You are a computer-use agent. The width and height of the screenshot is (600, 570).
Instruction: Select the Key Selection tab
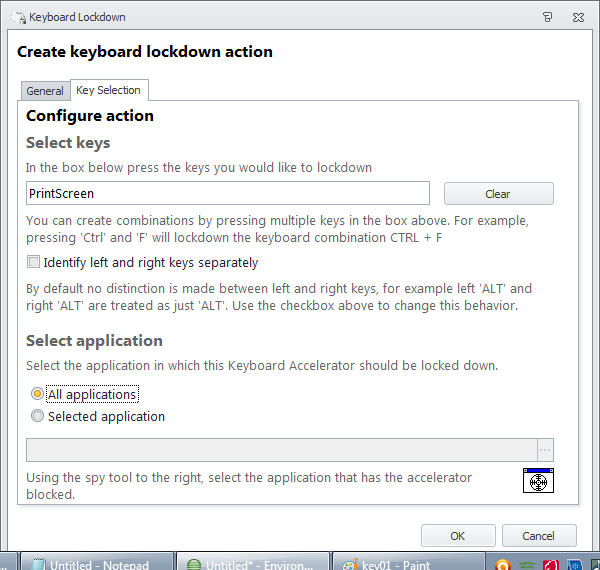[x=109, y=90]
